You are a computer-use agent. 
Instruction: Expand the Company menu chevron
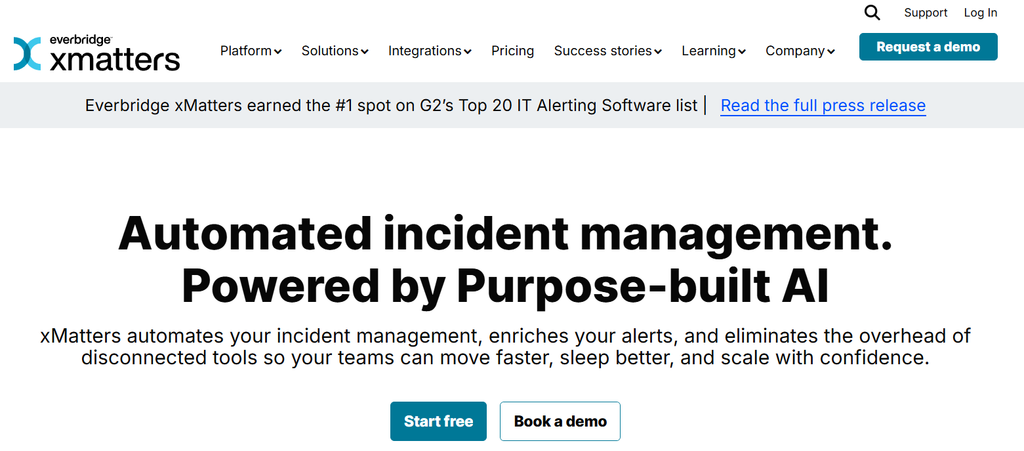[831, 52]
